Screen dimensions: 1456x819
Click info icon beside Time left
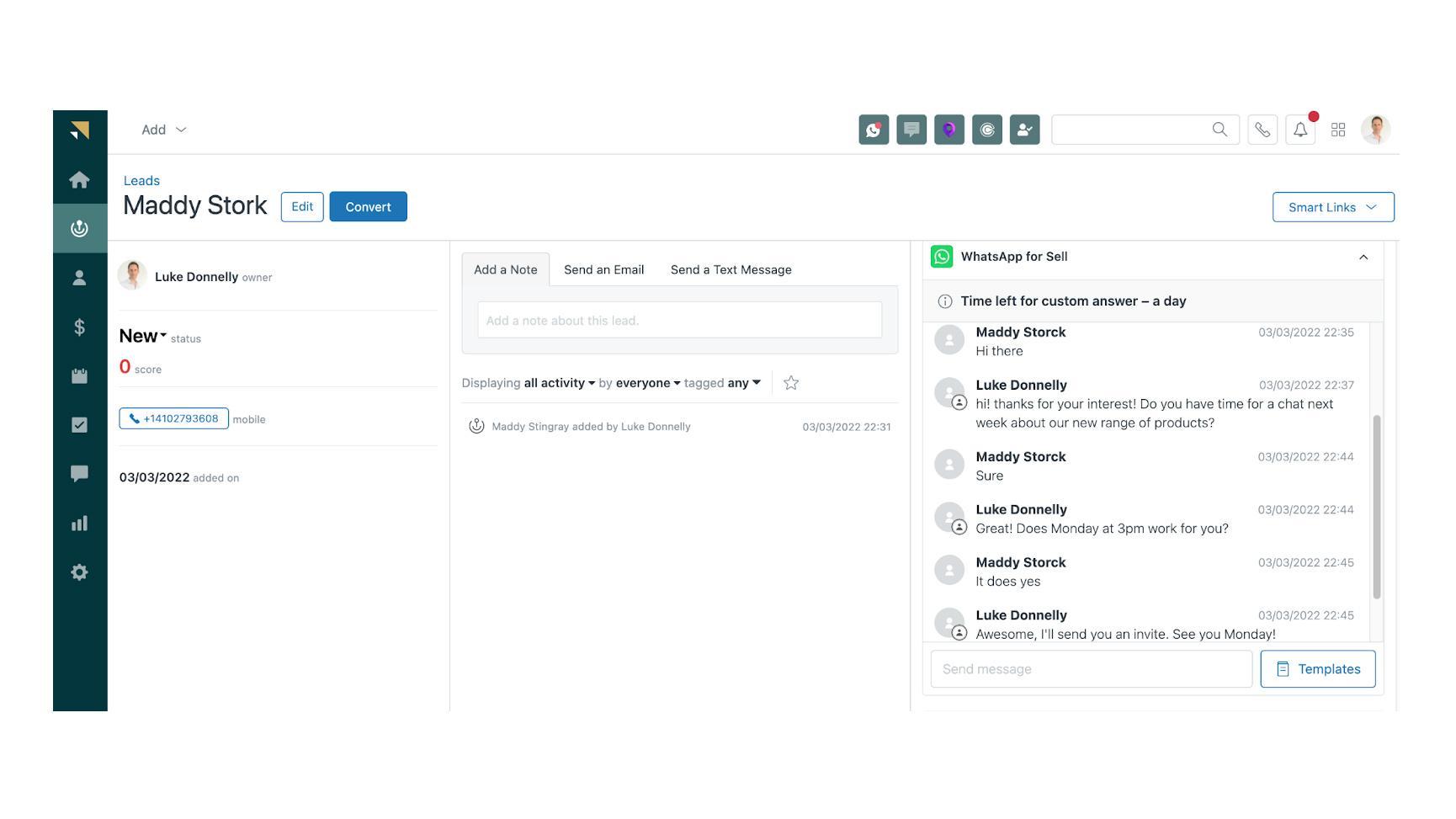pos(945,301)
